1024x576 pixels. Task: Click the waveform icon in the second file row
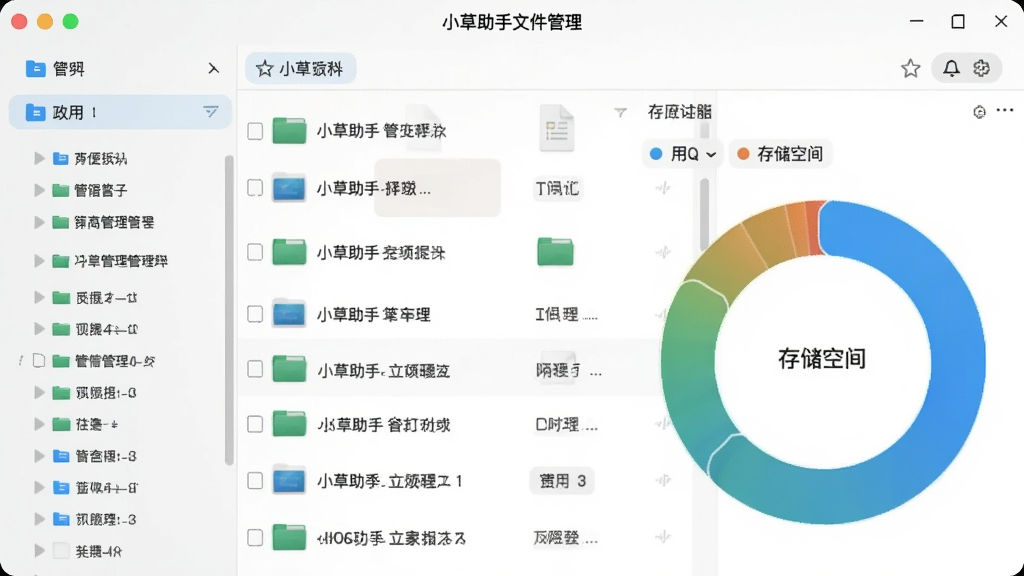[x=663, y=188]
